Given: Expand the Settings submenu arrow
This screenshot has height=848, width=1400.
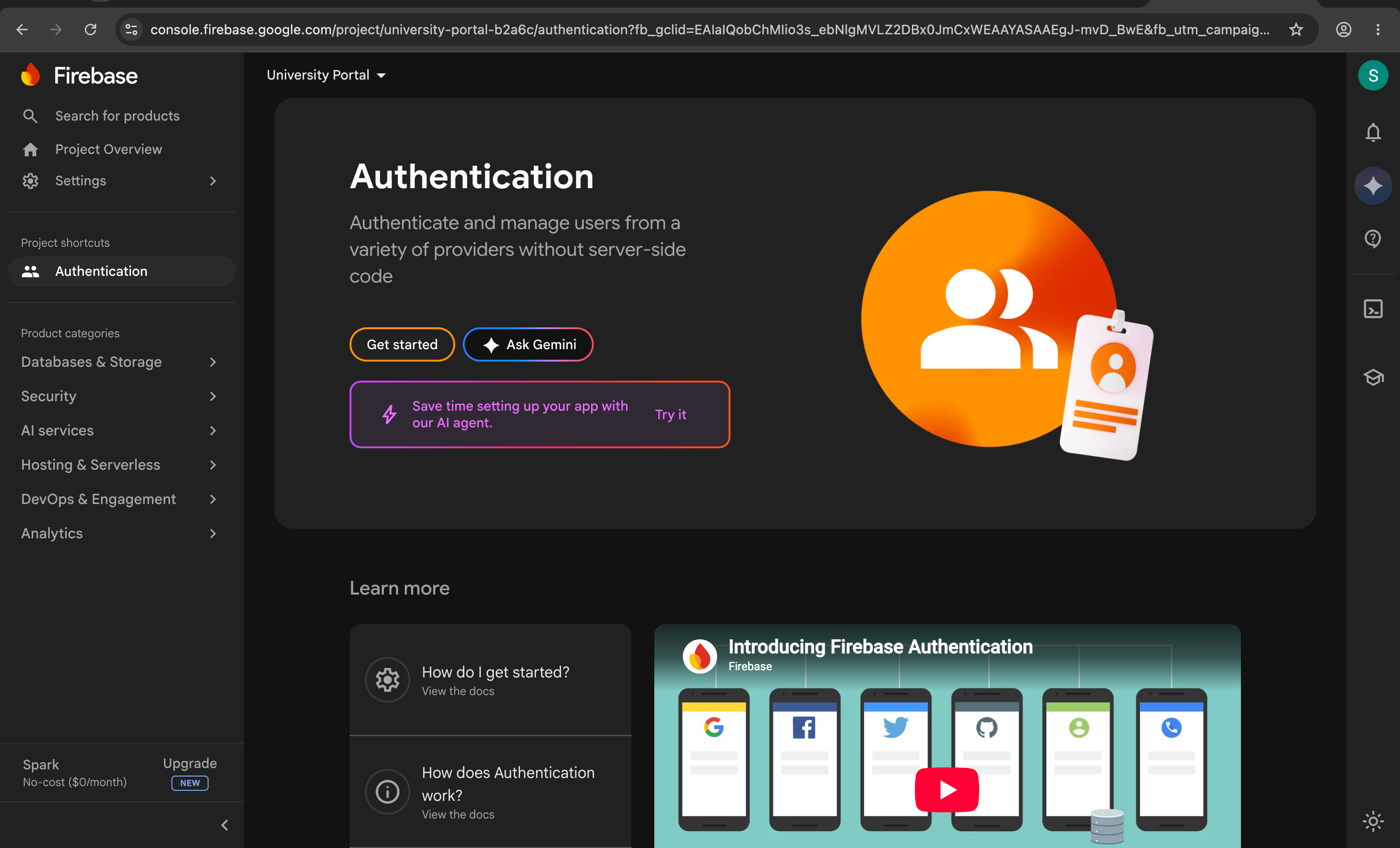Looking at the screenshot, I should (x=213, y=181).
